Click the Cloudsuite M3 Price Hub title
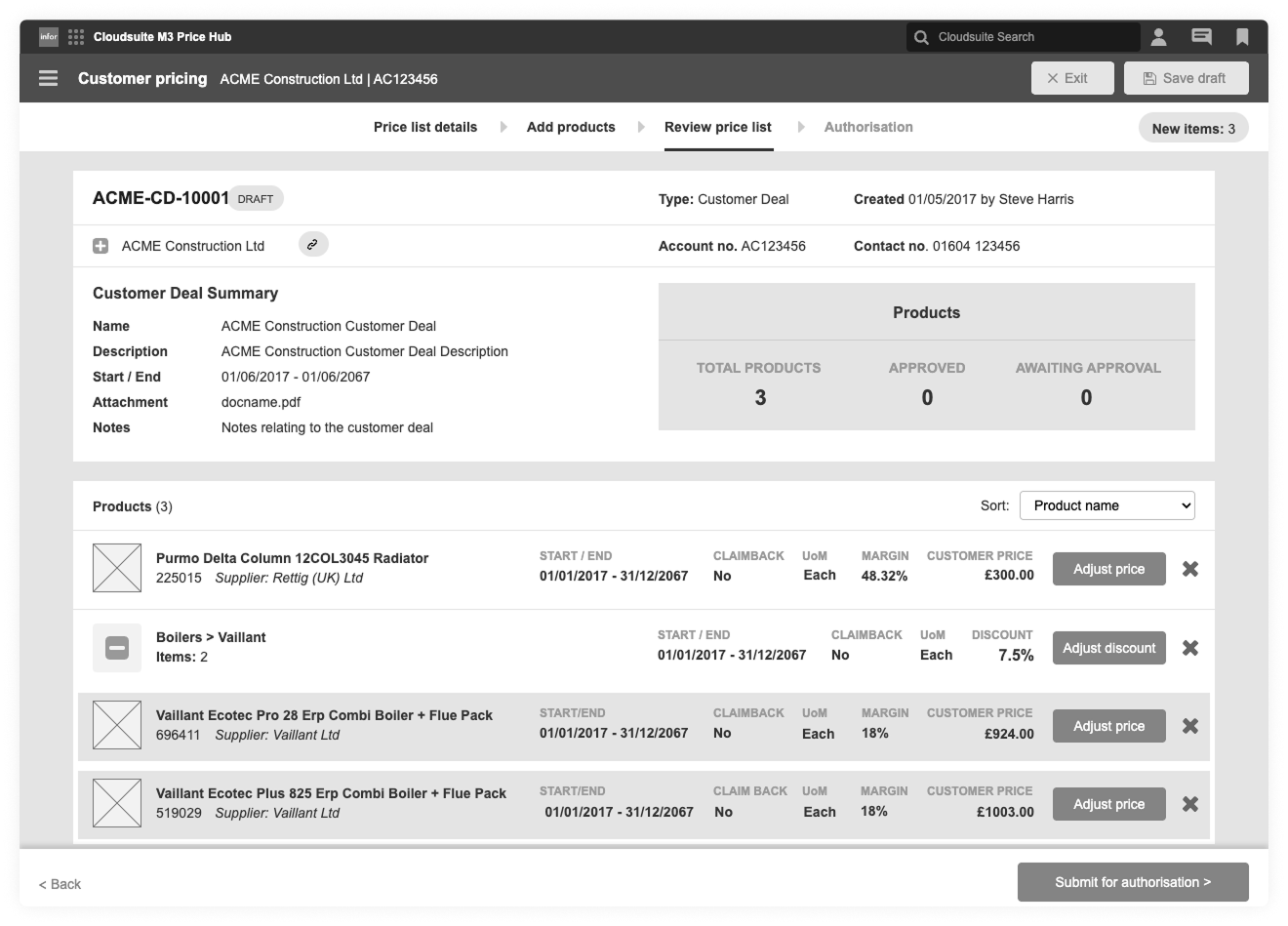The height and width of the screenshot is (926, 1288). point(163,37)
